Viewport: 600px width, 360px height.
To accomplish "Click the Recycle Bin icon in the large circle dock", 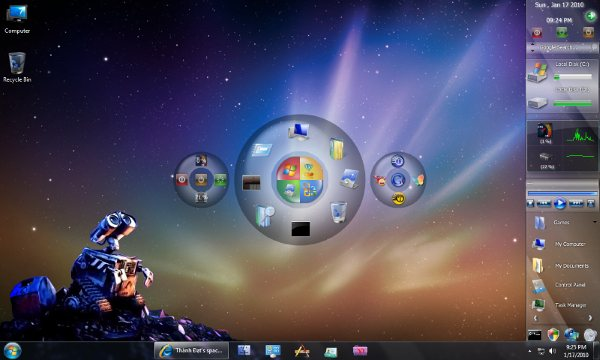I will pyautogui.click(x=338, y=212).
